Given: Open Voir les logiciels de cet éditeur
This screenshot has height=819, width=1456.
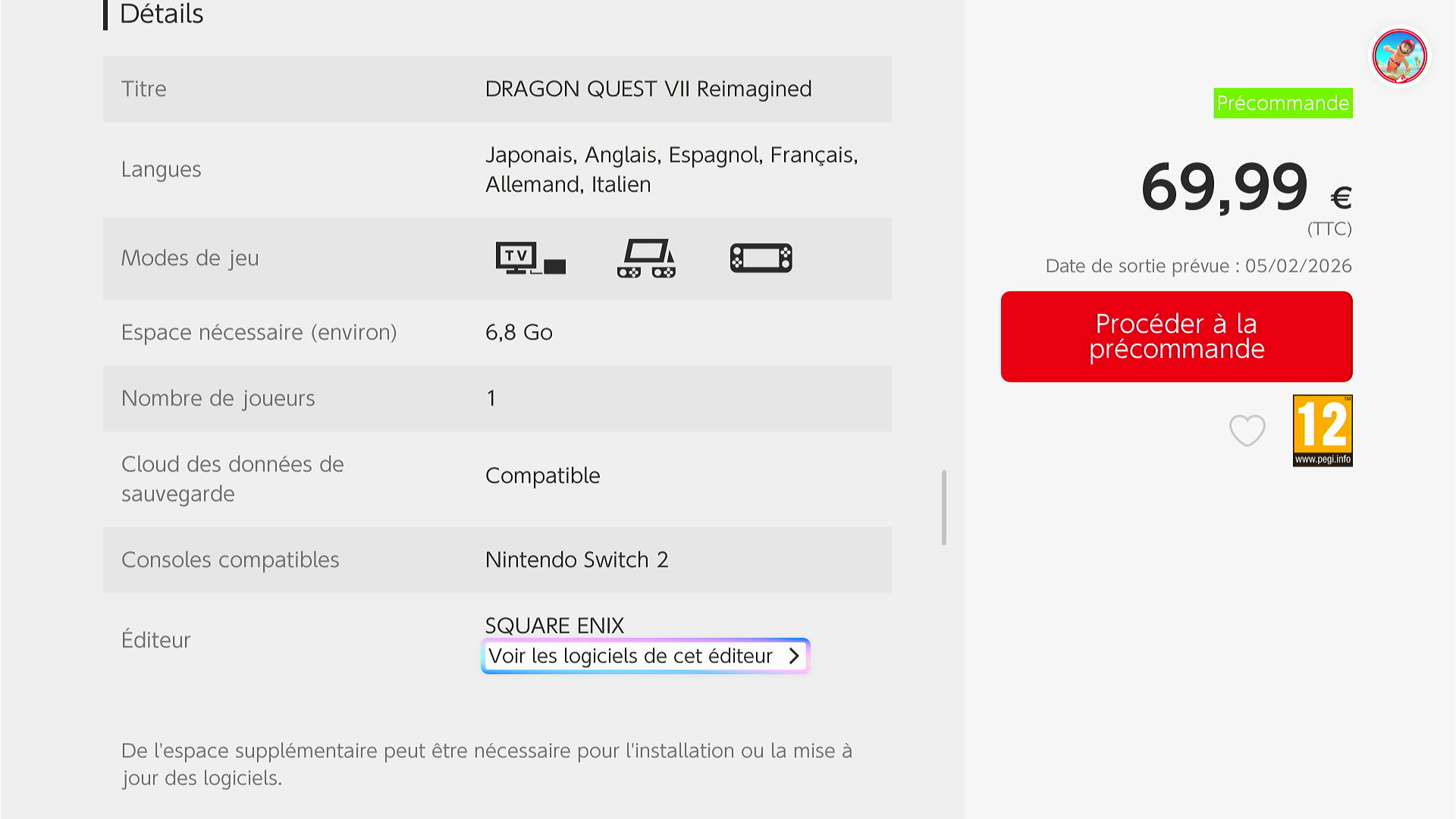Looking at the screenshot, I should coord(631,656).
